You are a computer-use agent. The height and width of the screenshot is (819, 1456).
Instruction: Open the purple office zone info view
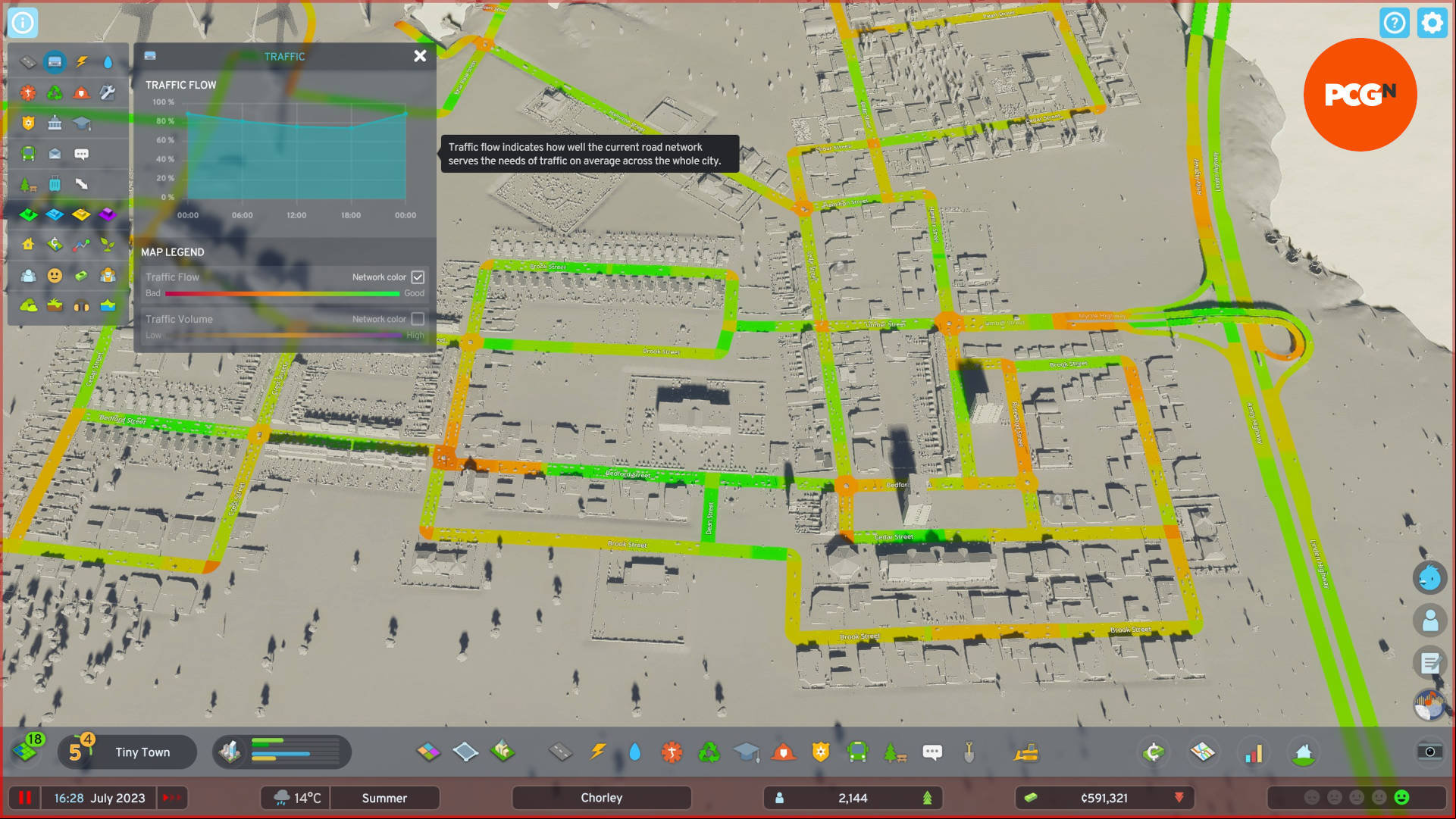tap(108, 214)
